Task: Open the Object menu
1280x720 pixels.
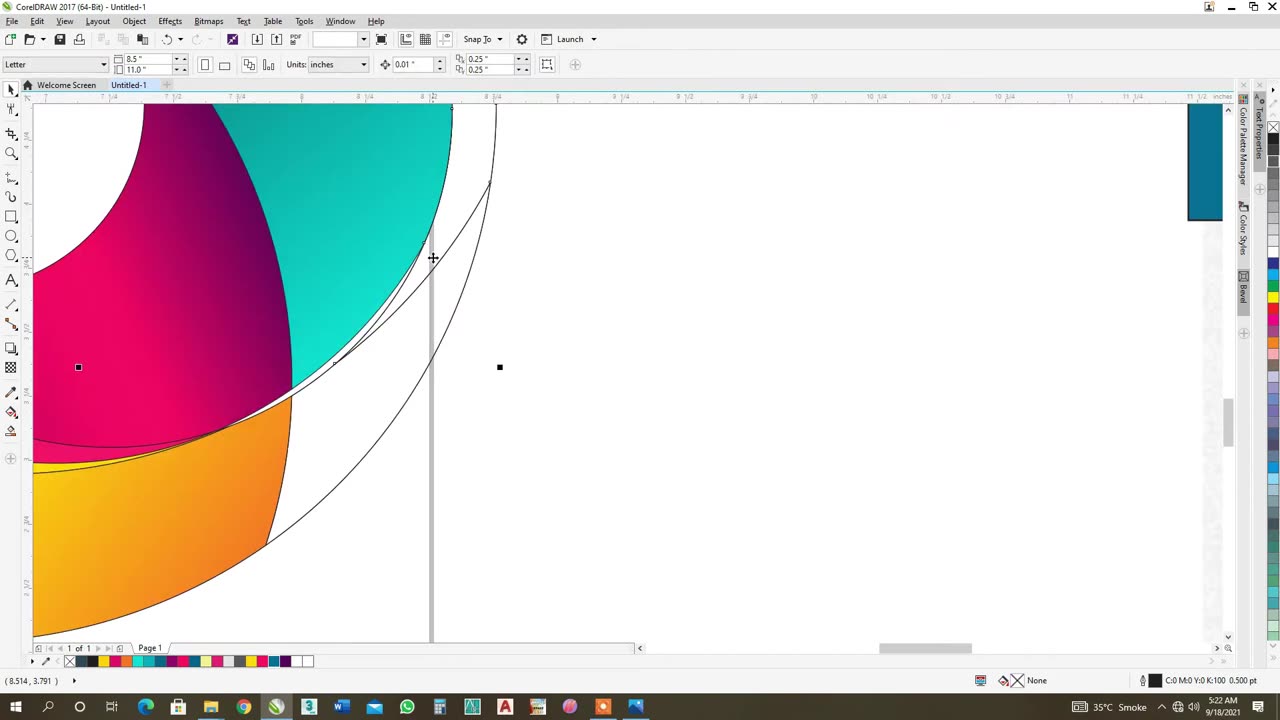Action: pyautogui.click(x=134, y=21)
